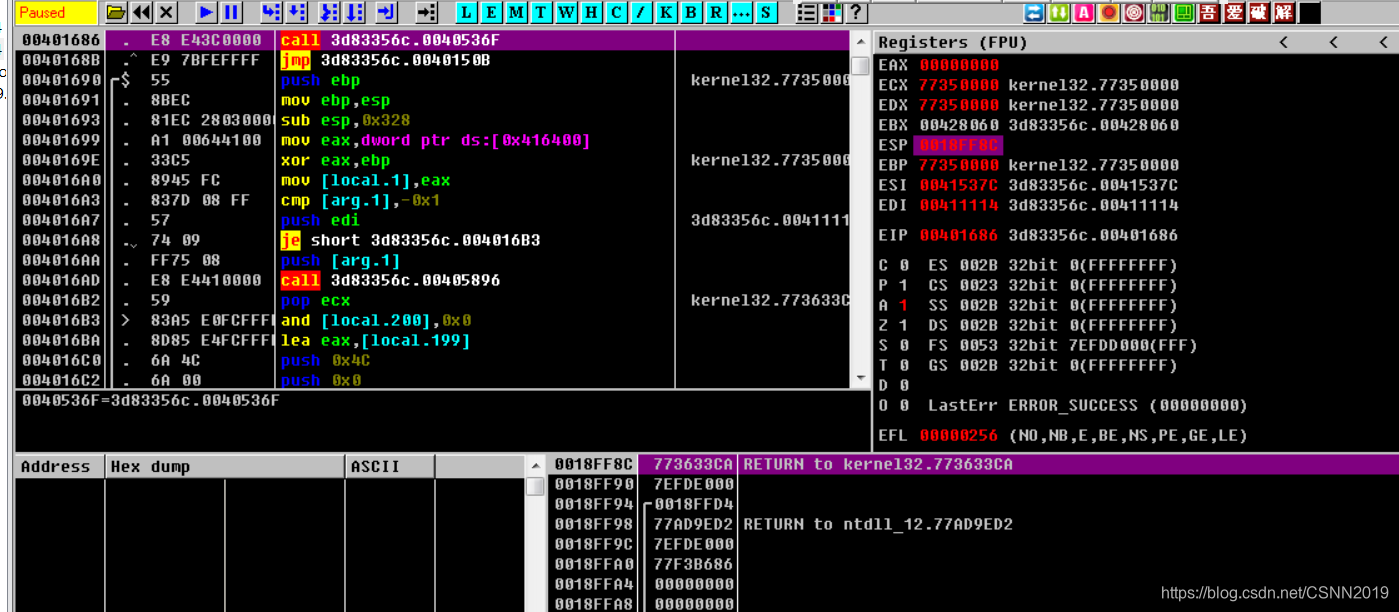Viewport: 1399px width, 612px height.
Task: Click the right arrow in Registers header
Action: (x=1384, y=42)
